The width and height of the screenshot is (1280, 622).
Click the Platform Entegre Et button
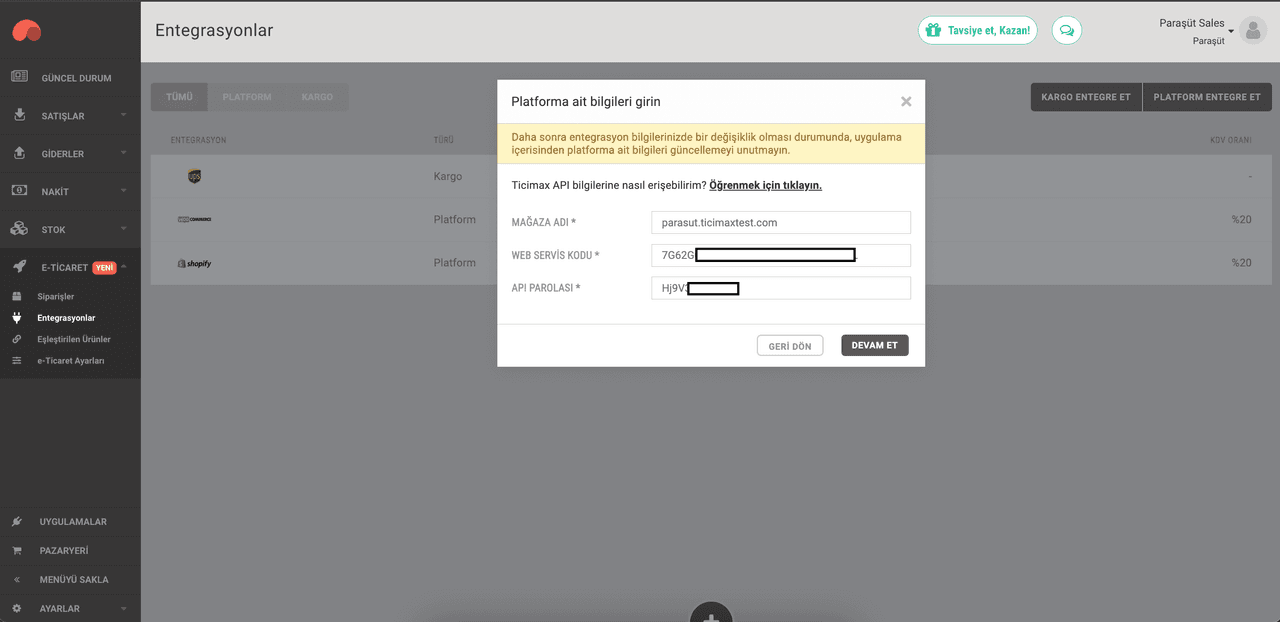click(1207, 97)
